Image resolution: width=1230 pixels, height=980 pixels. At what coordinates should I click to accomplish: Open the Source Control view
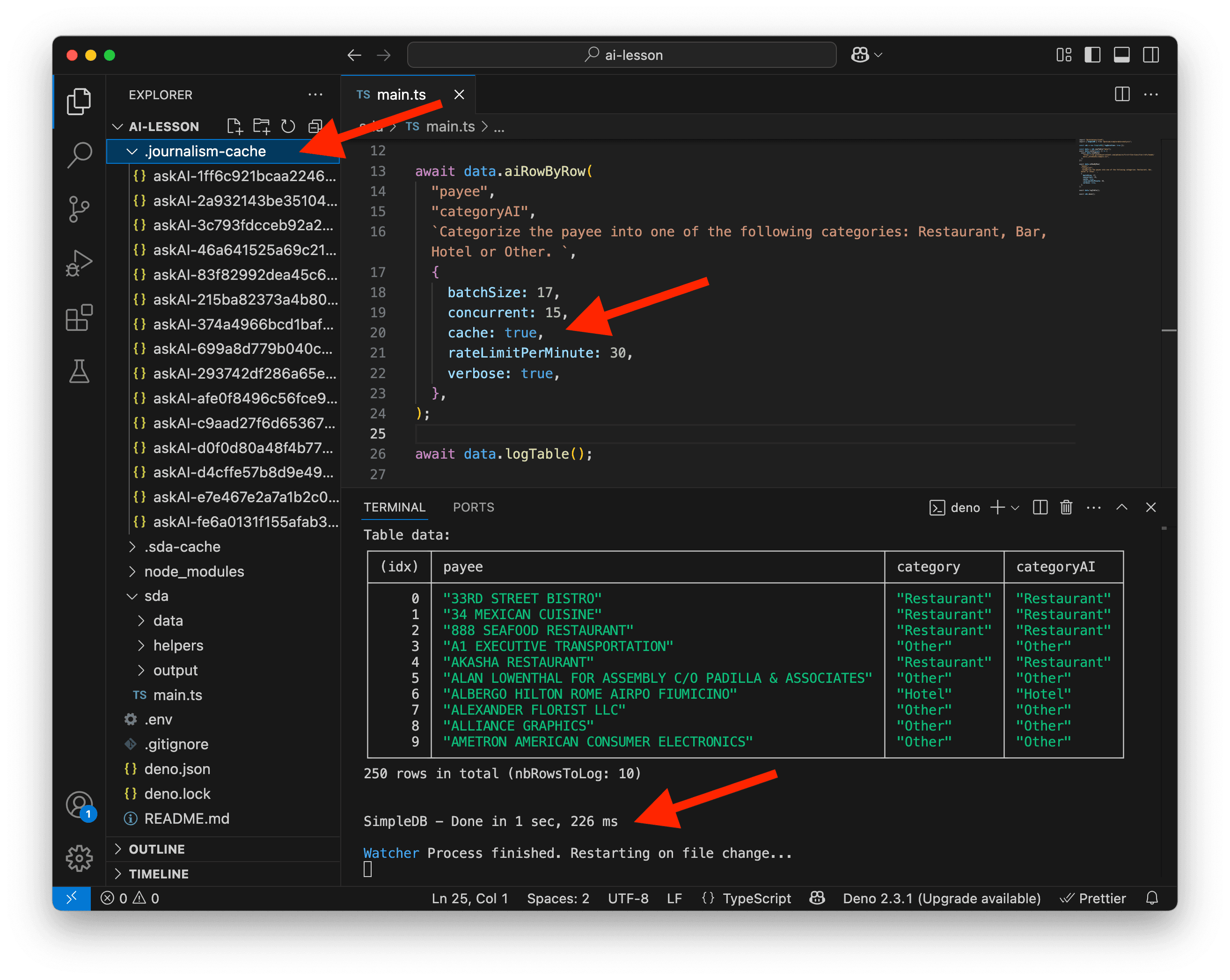point(79,209)
